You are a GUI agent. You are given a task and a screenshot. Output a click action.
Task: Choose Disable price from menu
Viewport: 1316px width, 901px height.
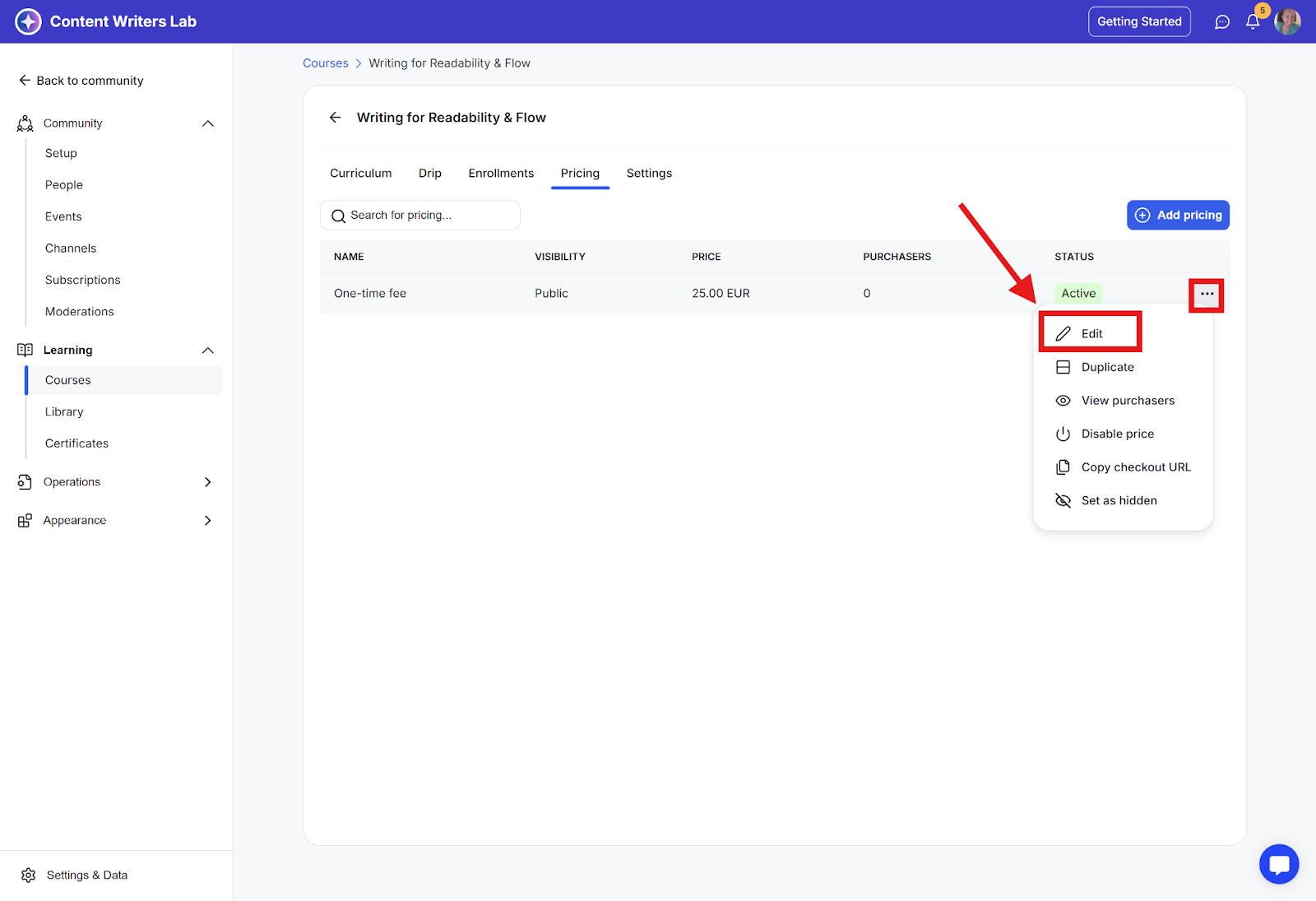pyautogui.click(x=1117, y=434)
